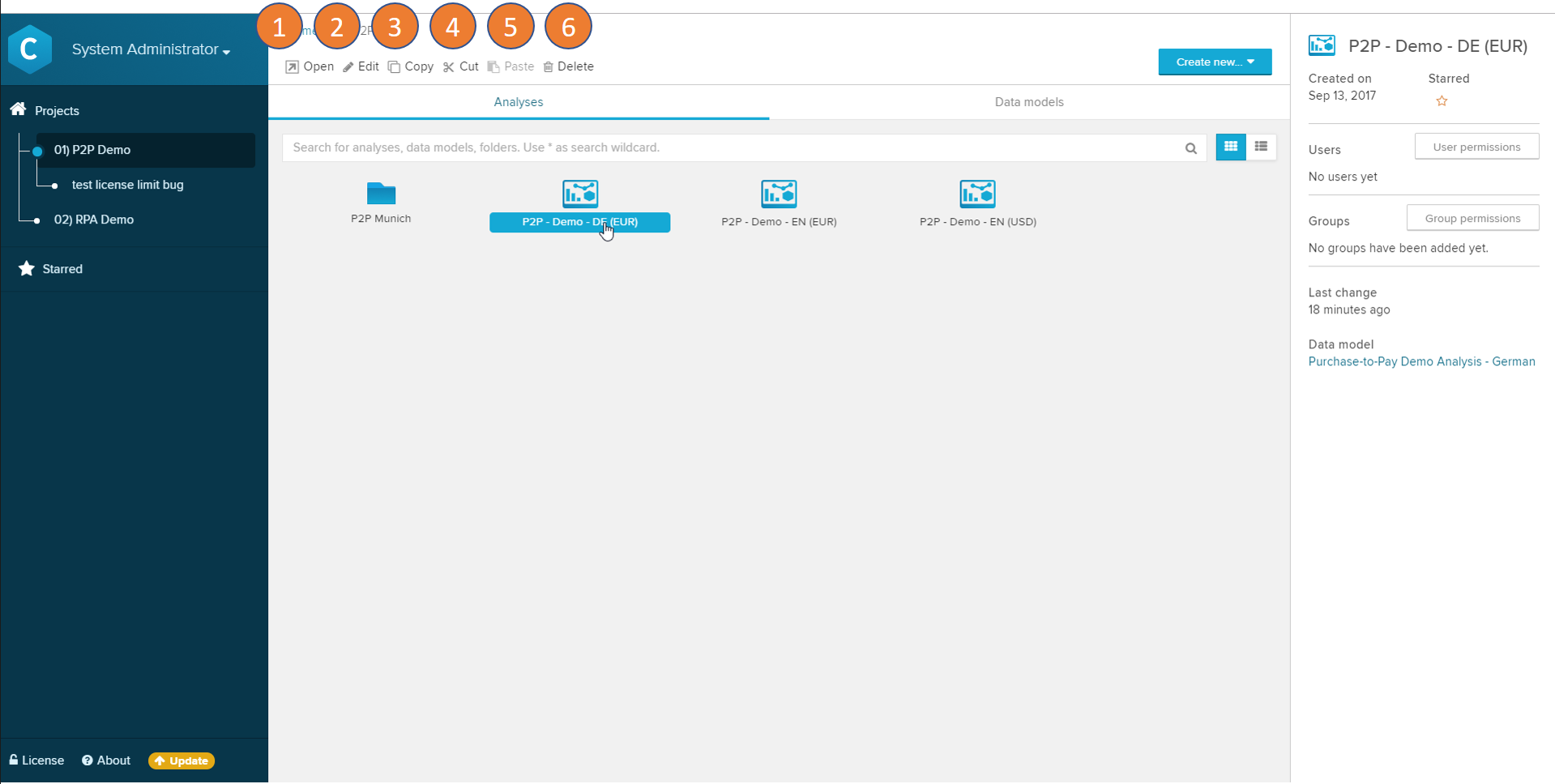The height and width of the screenshot is (784, 1555).
Task: Click the analyses search input field
Action: (729, 147)
